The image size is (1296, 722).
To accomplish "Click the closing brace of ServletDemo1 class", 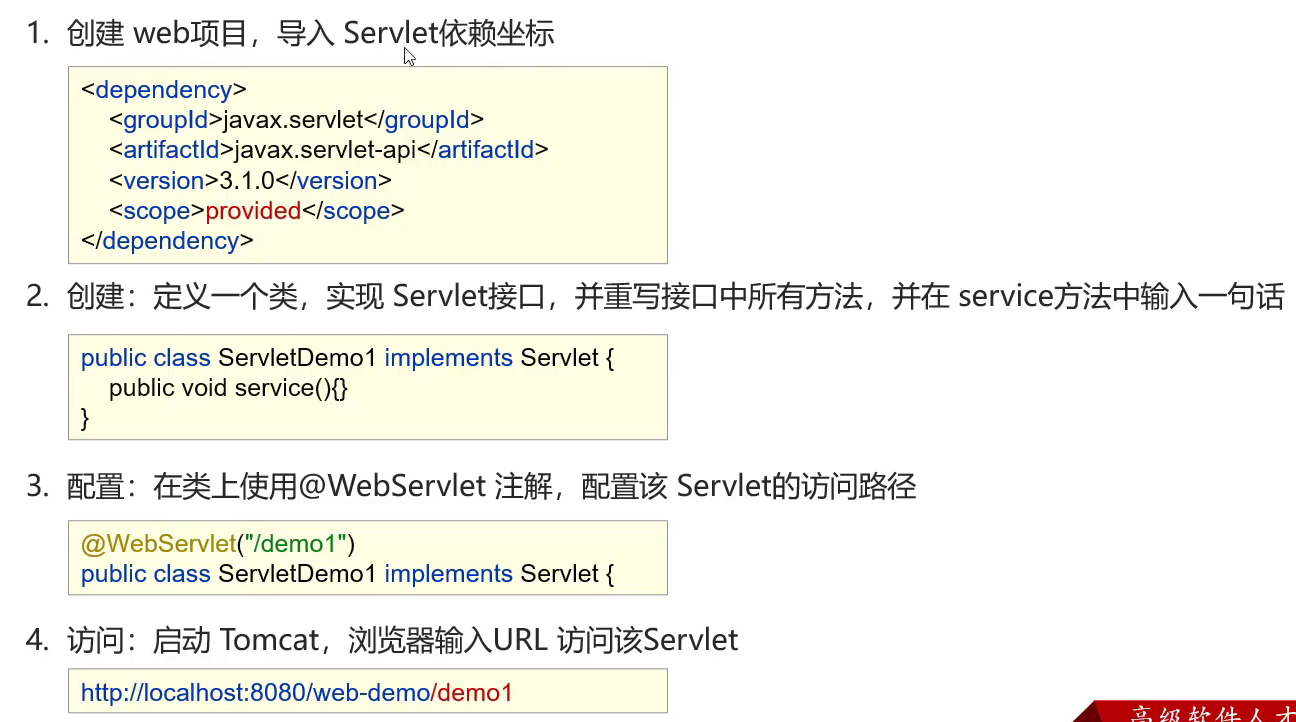I will 85,418.
